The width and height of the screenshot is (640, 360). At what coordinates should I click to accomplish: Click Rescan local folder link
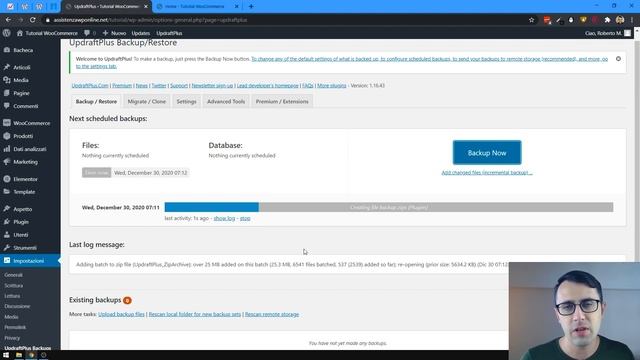[x=195, y=314]
